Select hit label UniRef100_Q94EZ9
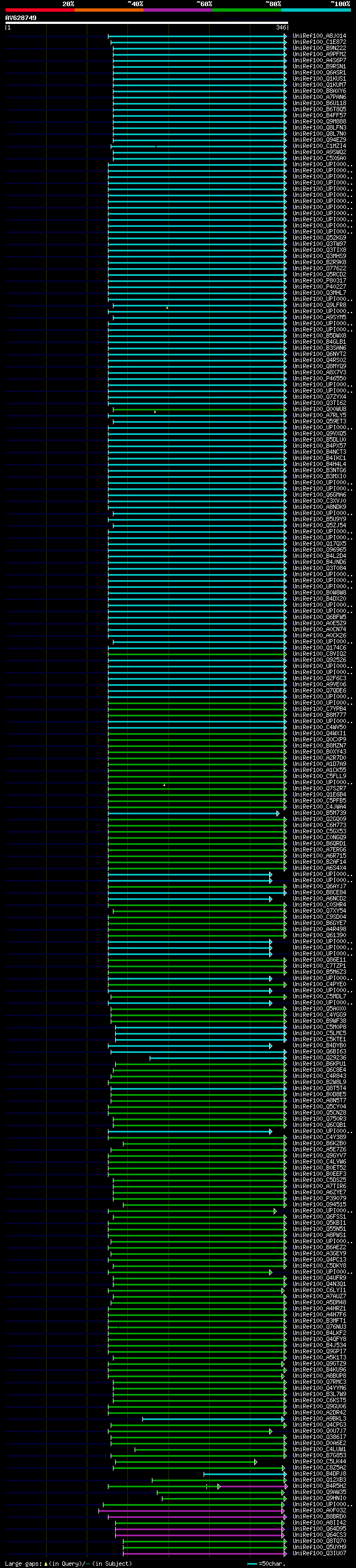 (x=319, y=140)
